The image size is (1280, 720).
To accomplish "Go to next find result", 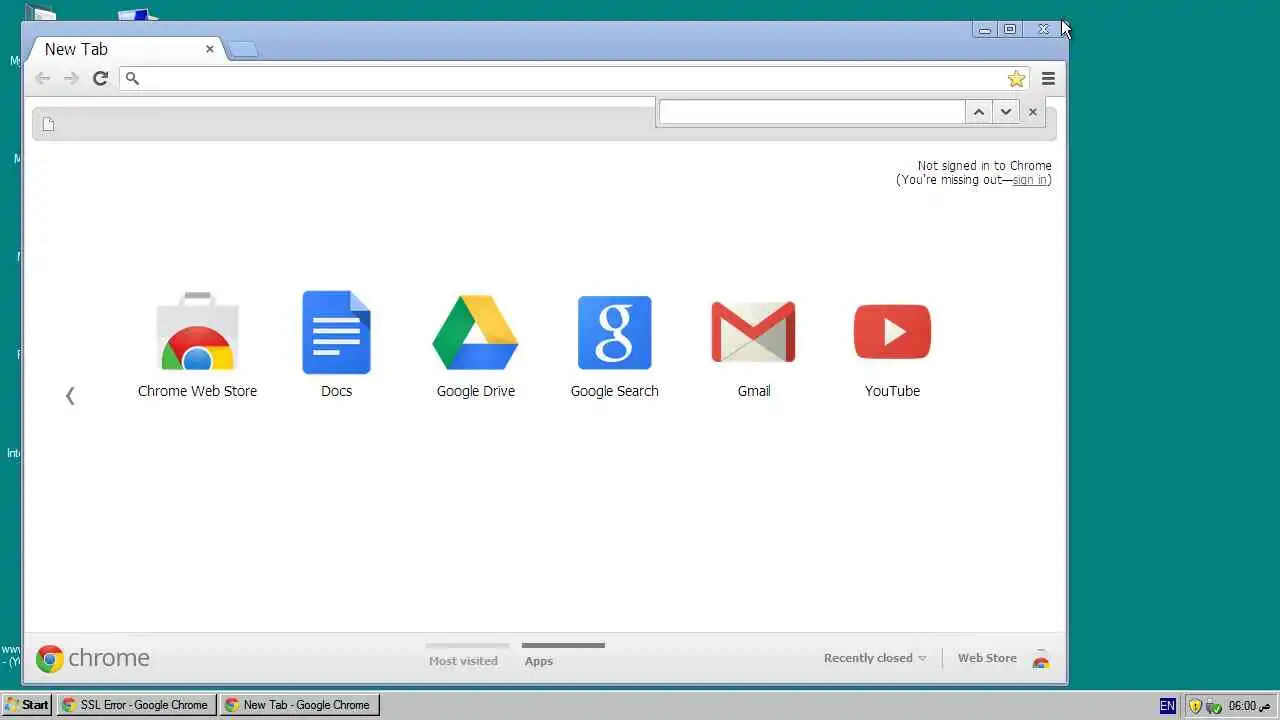I will click(1006, 112).
